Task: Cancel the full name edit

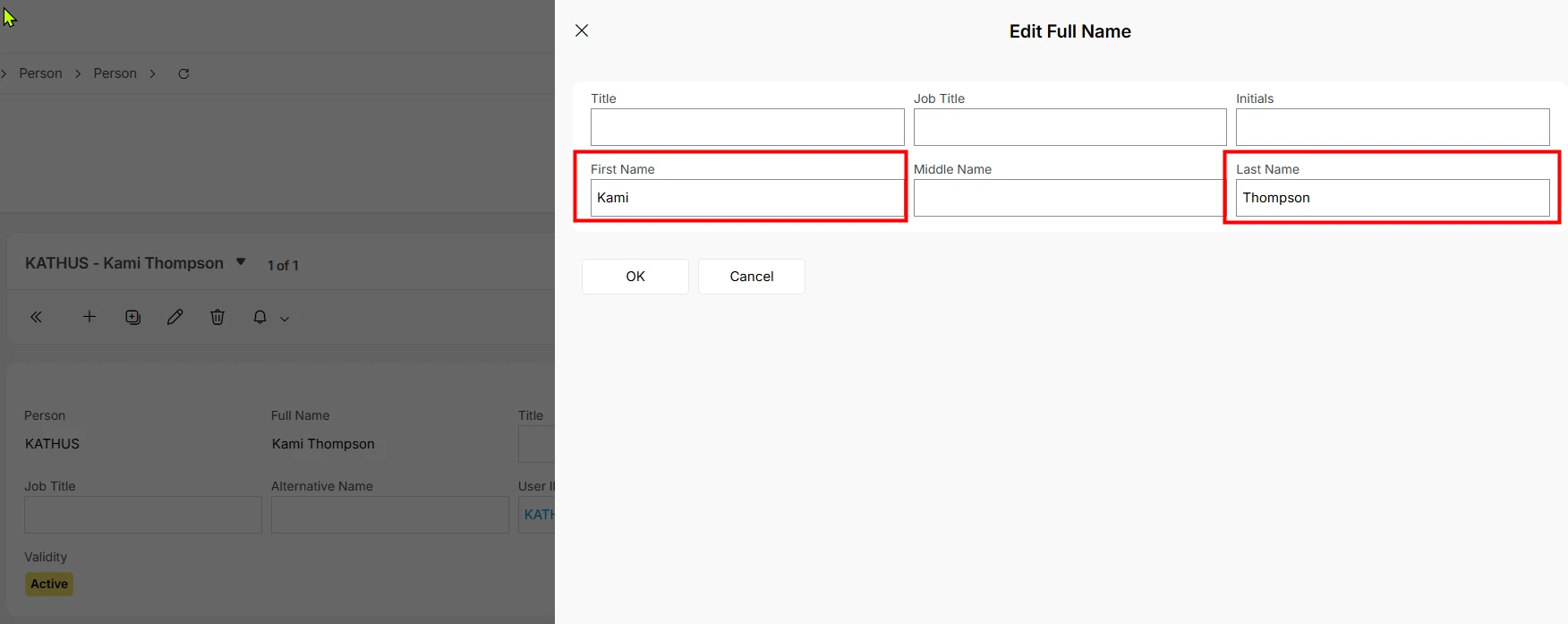Action: click(751, 277)
